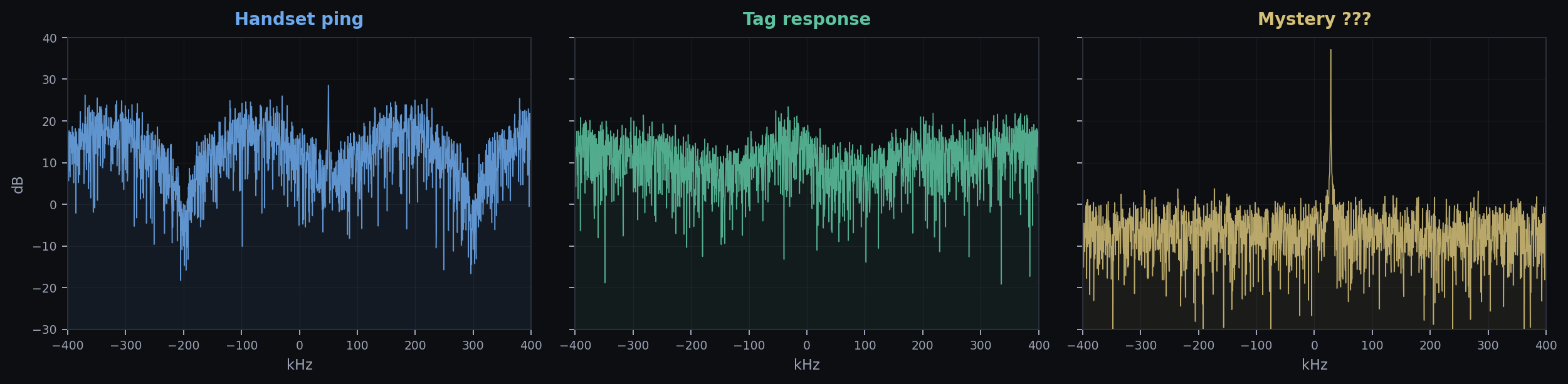The image size is (1568, 384).
Task: Click the dB y-axis label
Action: click(18, 185)
